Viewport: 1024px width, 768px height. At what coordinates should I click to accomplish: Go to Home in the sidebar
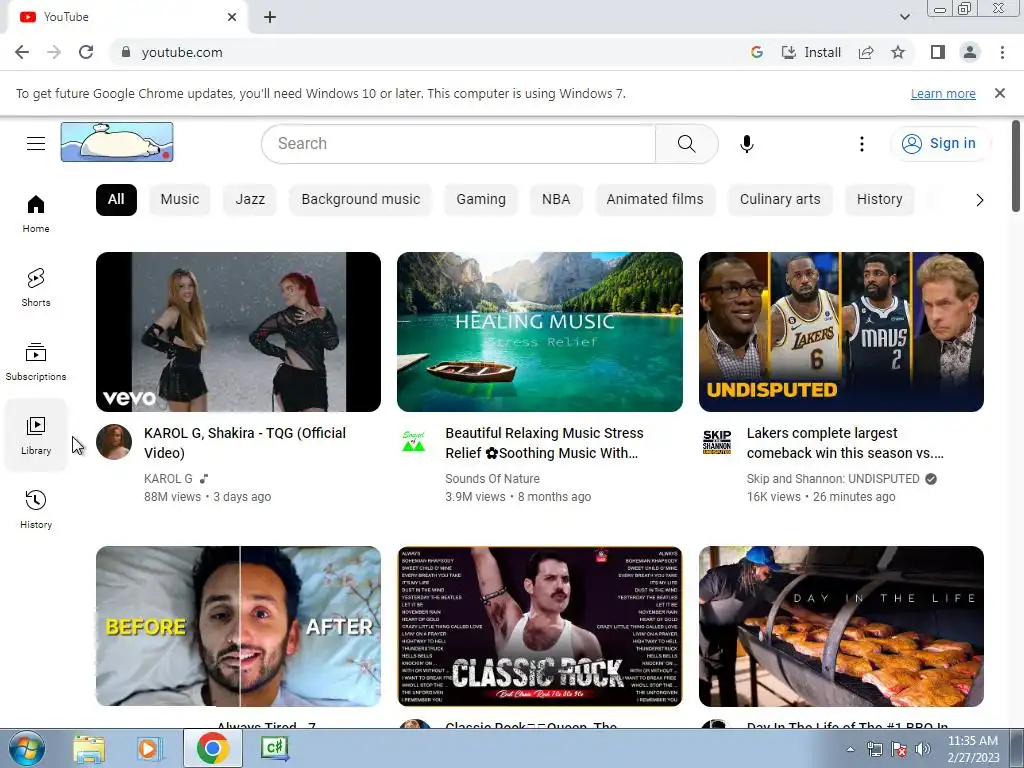36,214
